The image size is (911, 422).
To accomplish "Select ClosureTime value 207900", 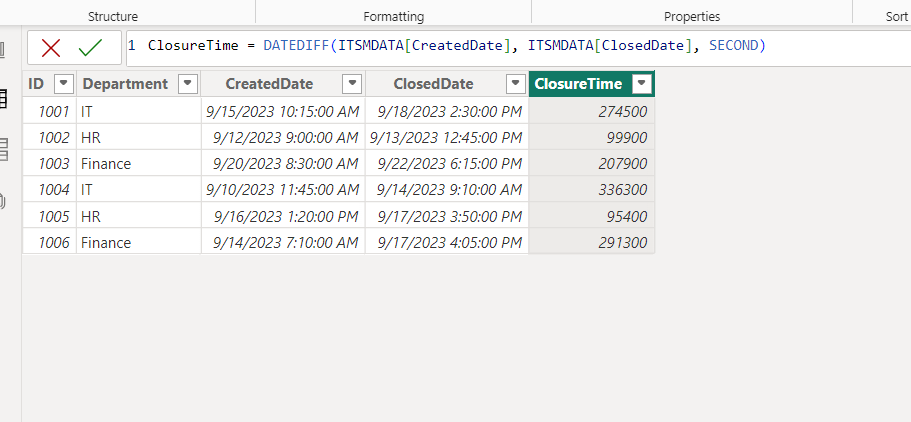I will [x=592, y=163].
